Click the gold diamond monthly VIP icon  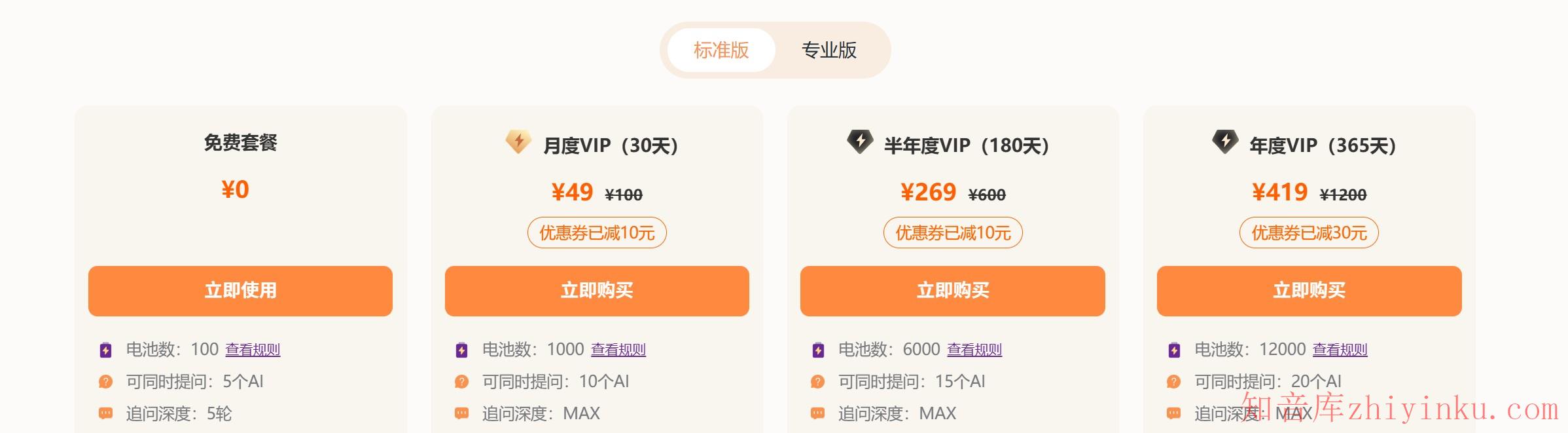518,141
